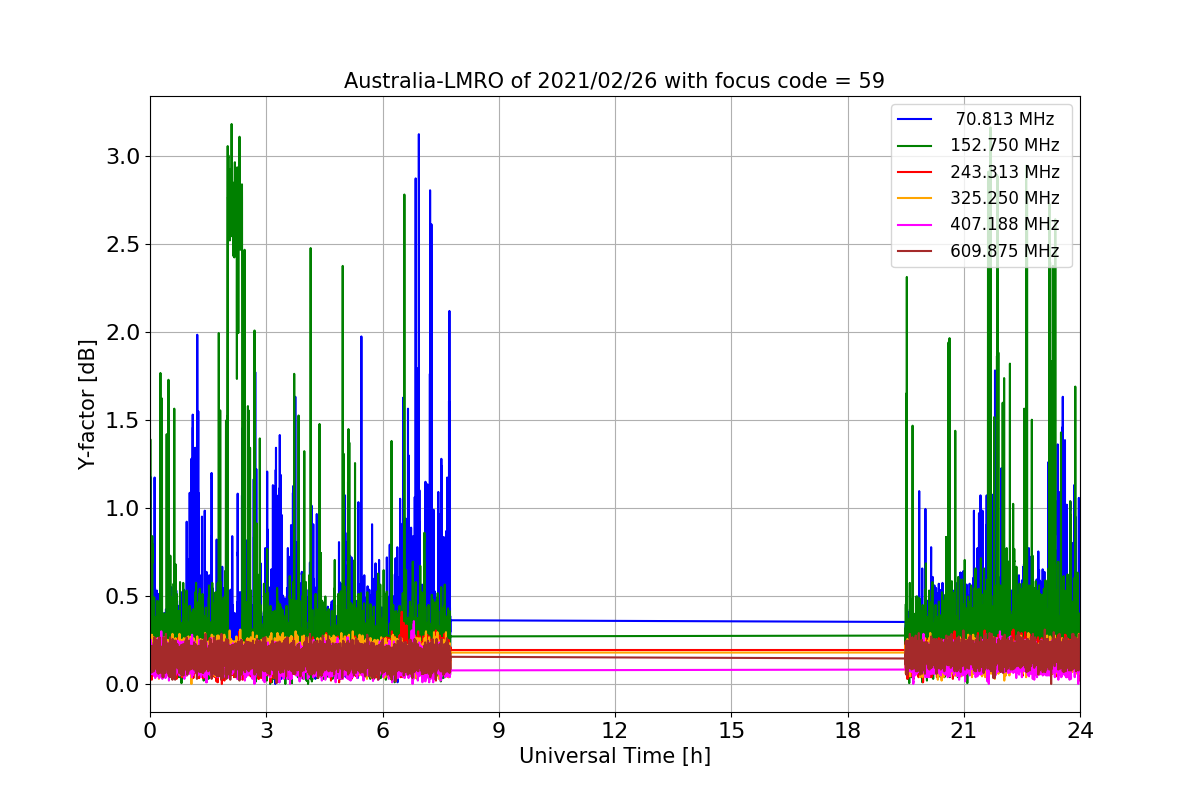Click the x-axis tick label 12
Screen dimensions: 1200x800
pos(615,730)
